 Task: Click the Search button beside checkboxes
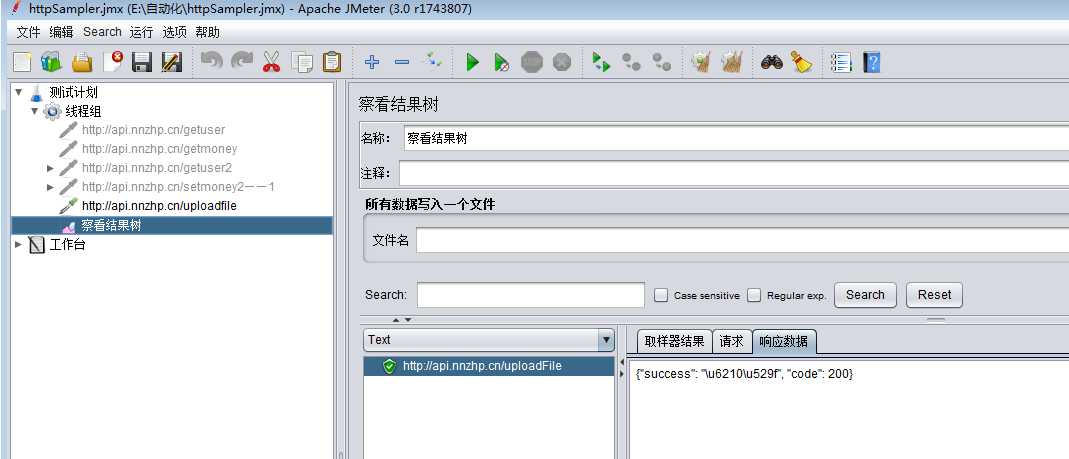tap(865, 295)
